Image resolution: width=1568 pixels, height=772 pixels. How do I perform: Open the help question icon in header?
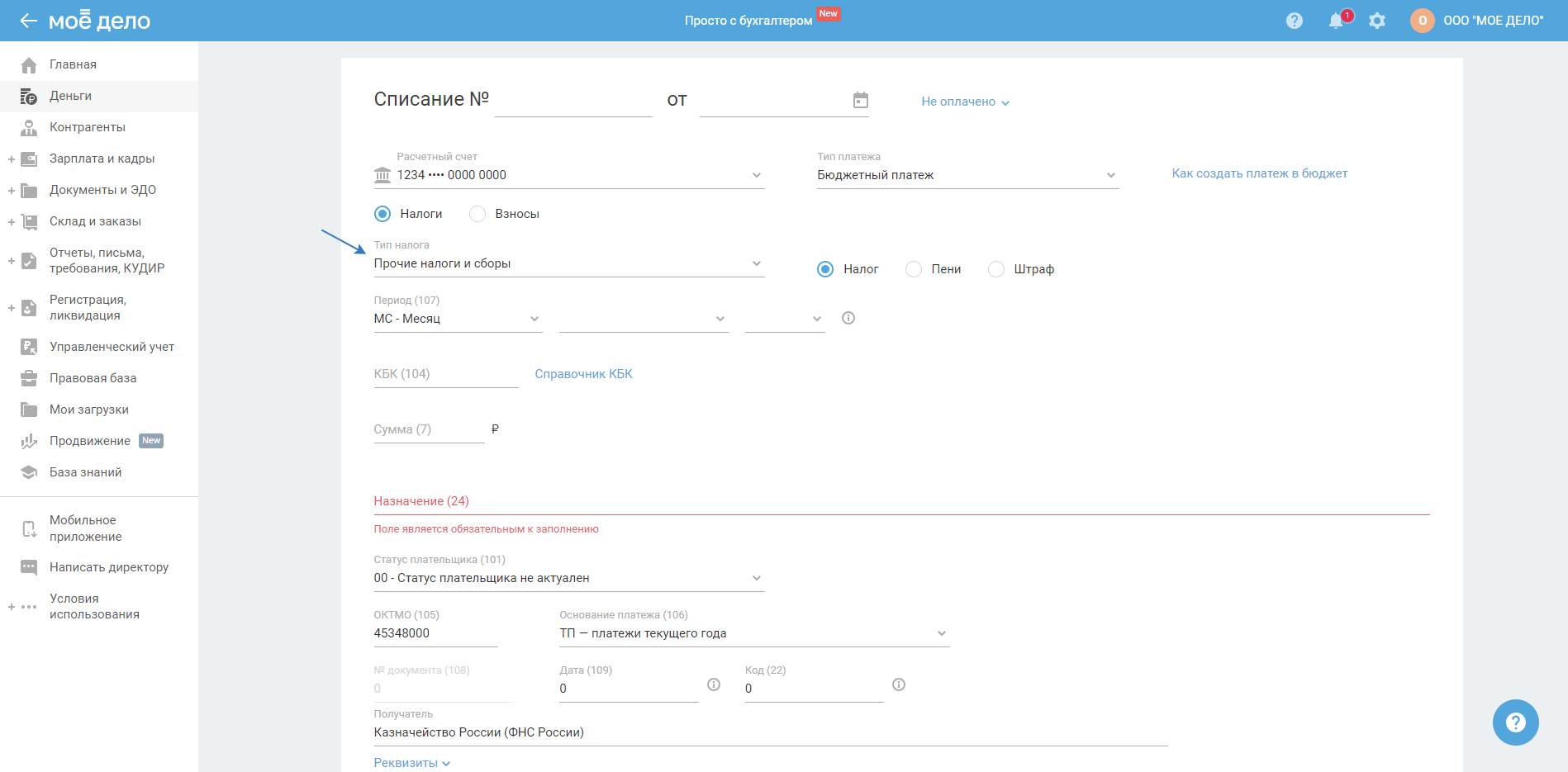(1295, 21)
